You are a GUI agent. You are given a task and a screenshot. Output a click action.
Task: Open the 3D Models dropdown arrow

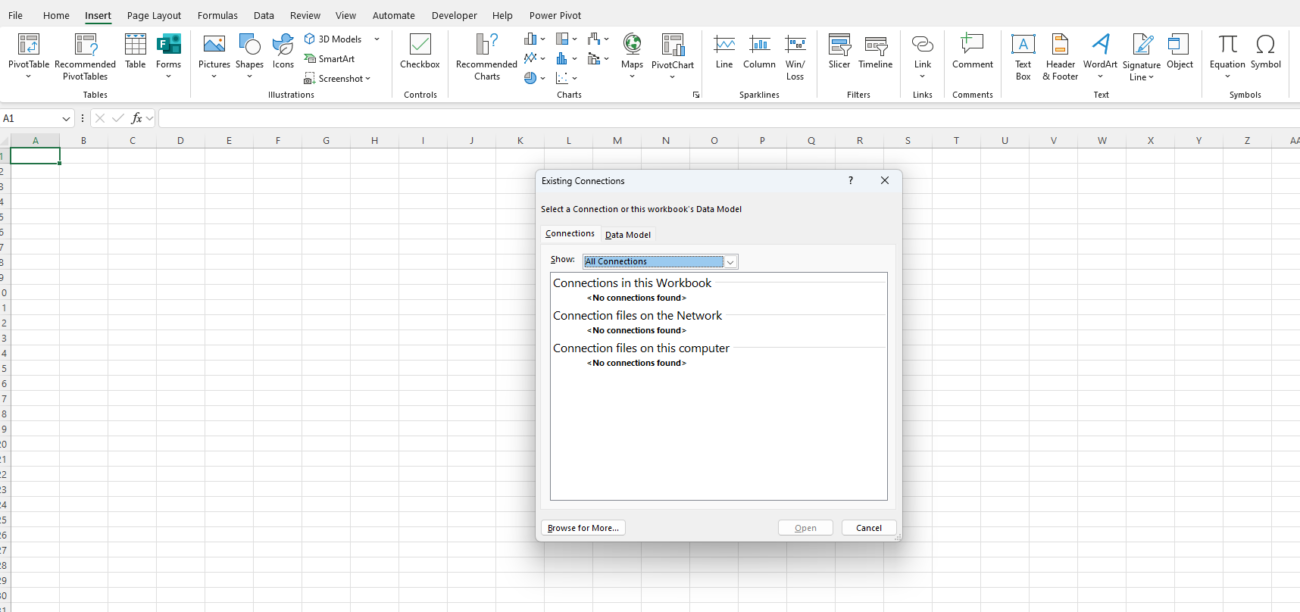point(377,39)
